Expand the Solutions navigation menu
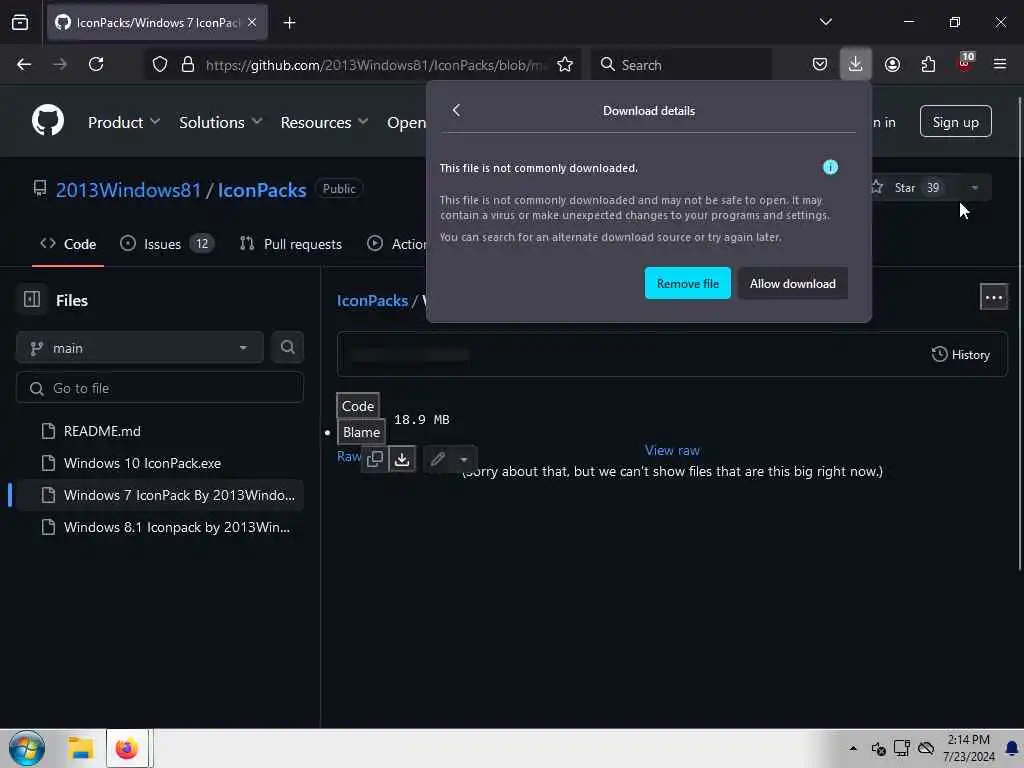 (x=220, y=122)
